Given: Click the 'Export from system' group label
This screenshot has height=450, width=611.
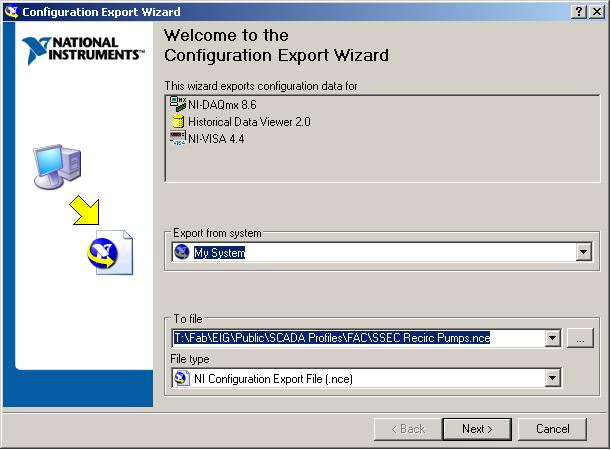Looking at the screenshot, I should (x=217, y=233).
